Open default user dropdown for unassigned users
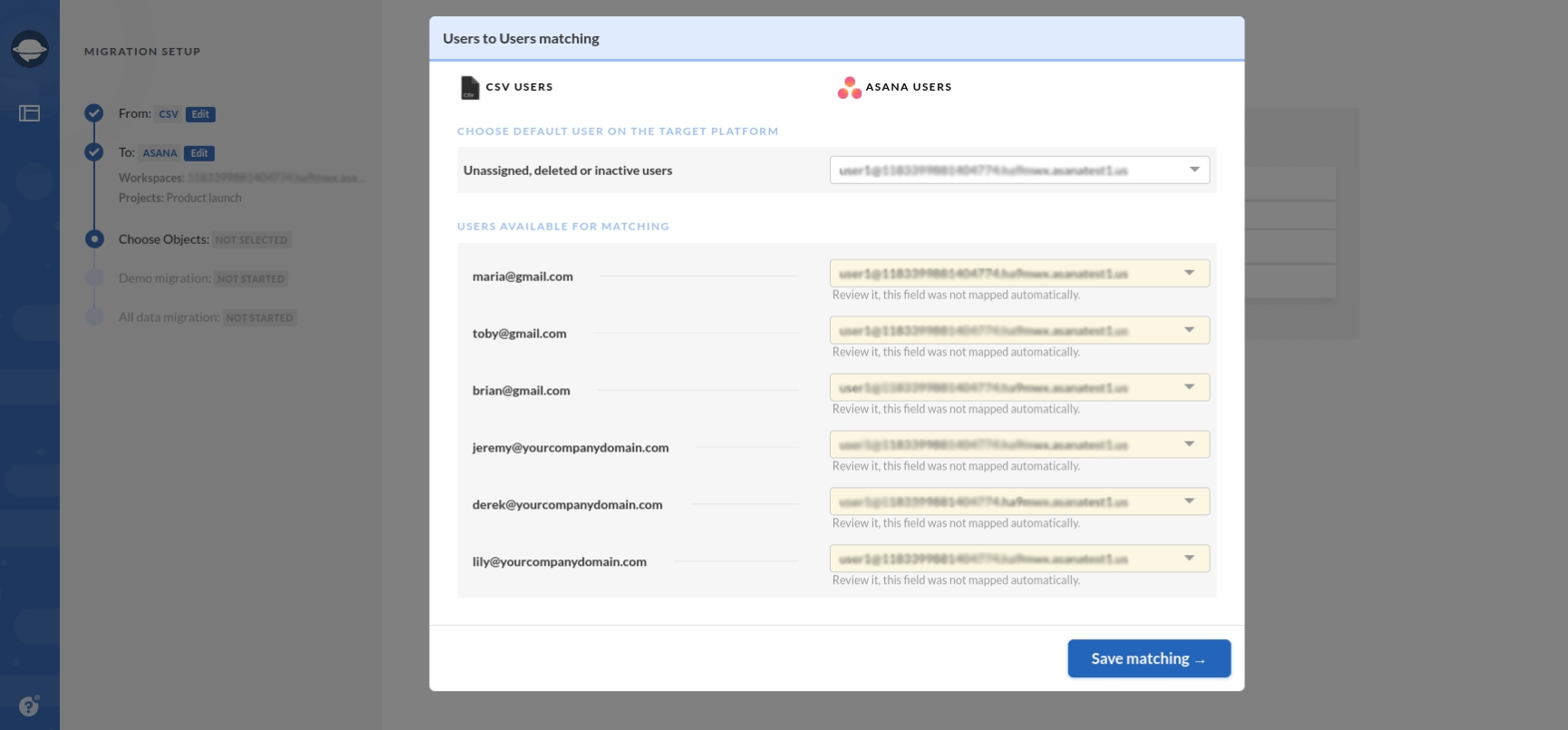The width and height of the screenshot is (1568, 730). (x=1019, y=170)
